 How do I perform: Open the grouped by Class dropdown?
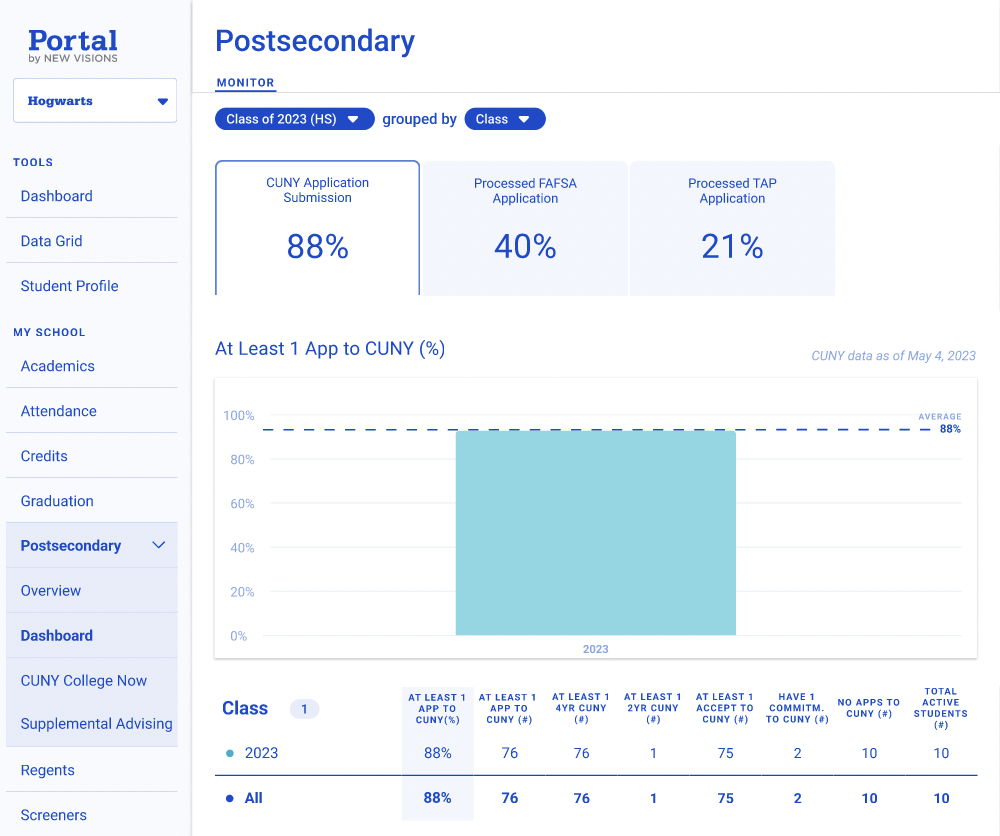[x=504, y=119]
